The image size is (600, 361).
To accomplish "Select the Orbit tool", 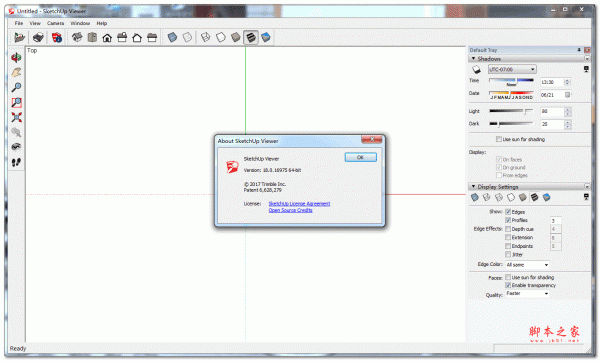I will [16, 57].
